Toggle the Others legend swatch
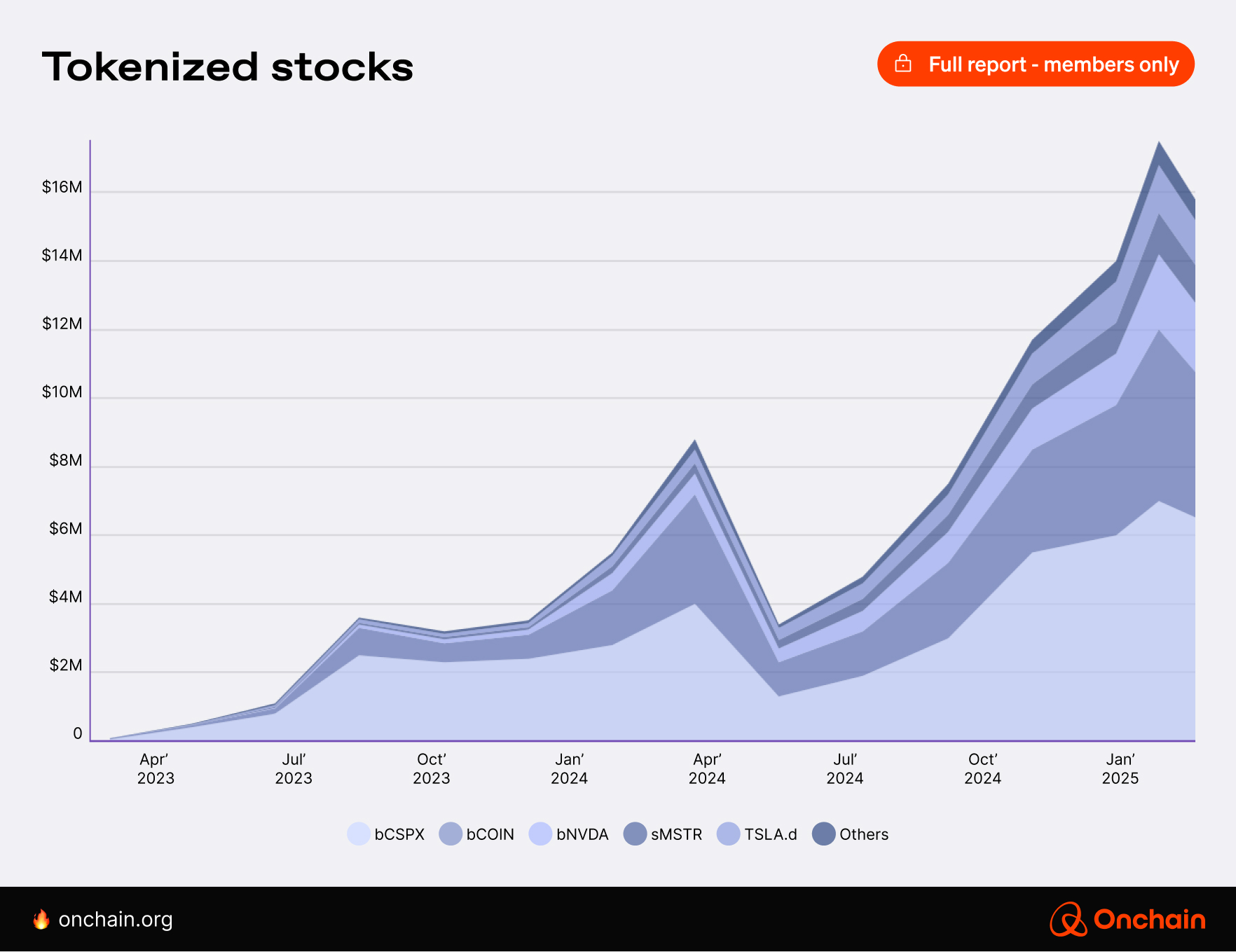 point(824,834)
